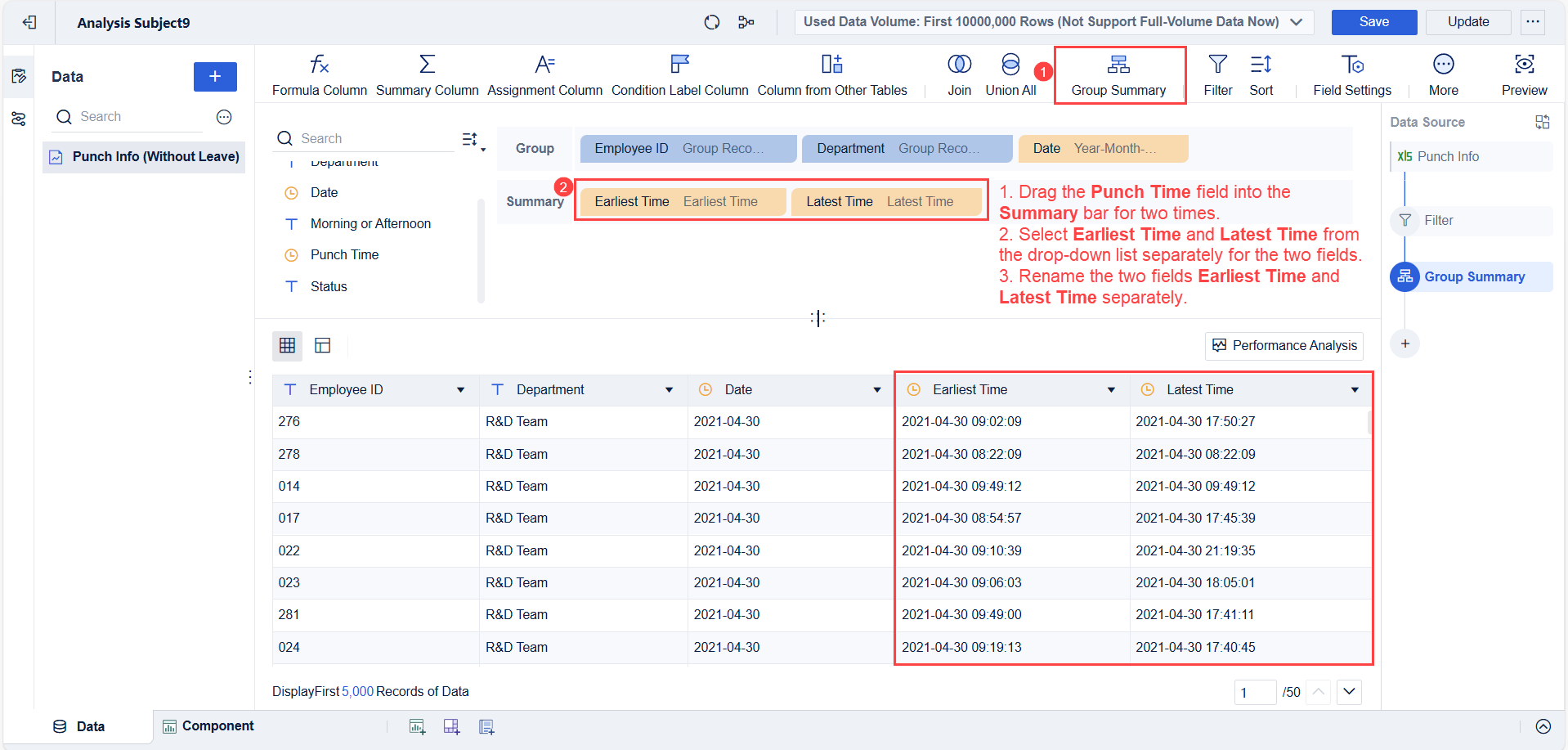Open Performance Analysis
1568x750 pixels.
1284,345
